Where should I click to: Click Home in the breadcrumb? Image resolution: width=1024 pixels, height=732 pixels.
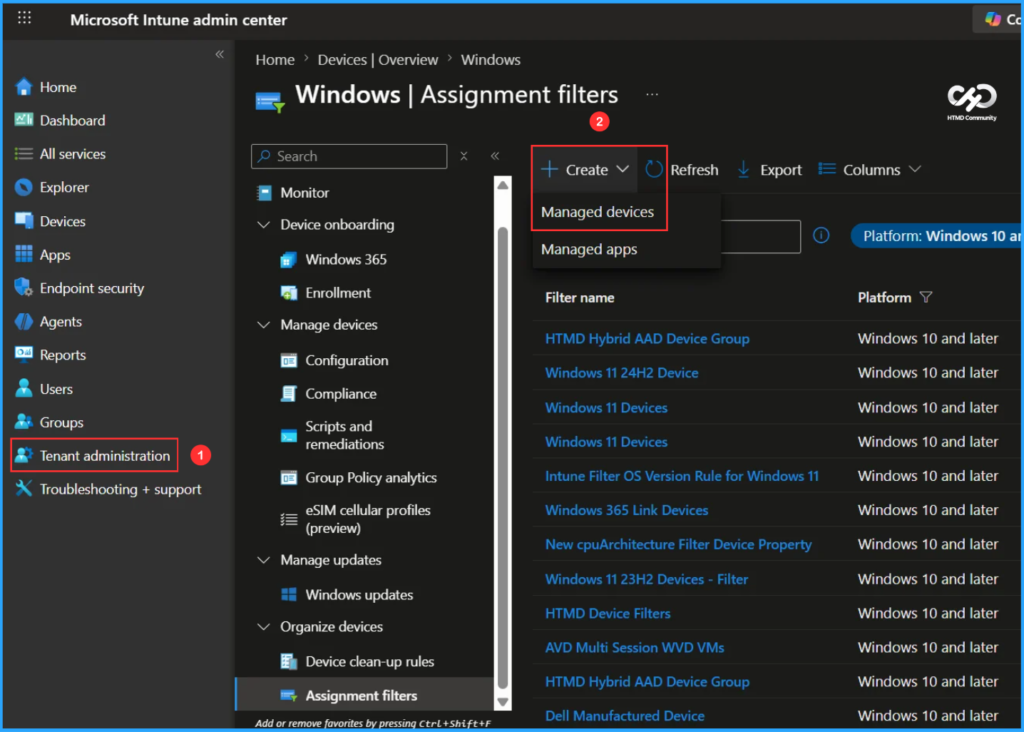point(275,59)
